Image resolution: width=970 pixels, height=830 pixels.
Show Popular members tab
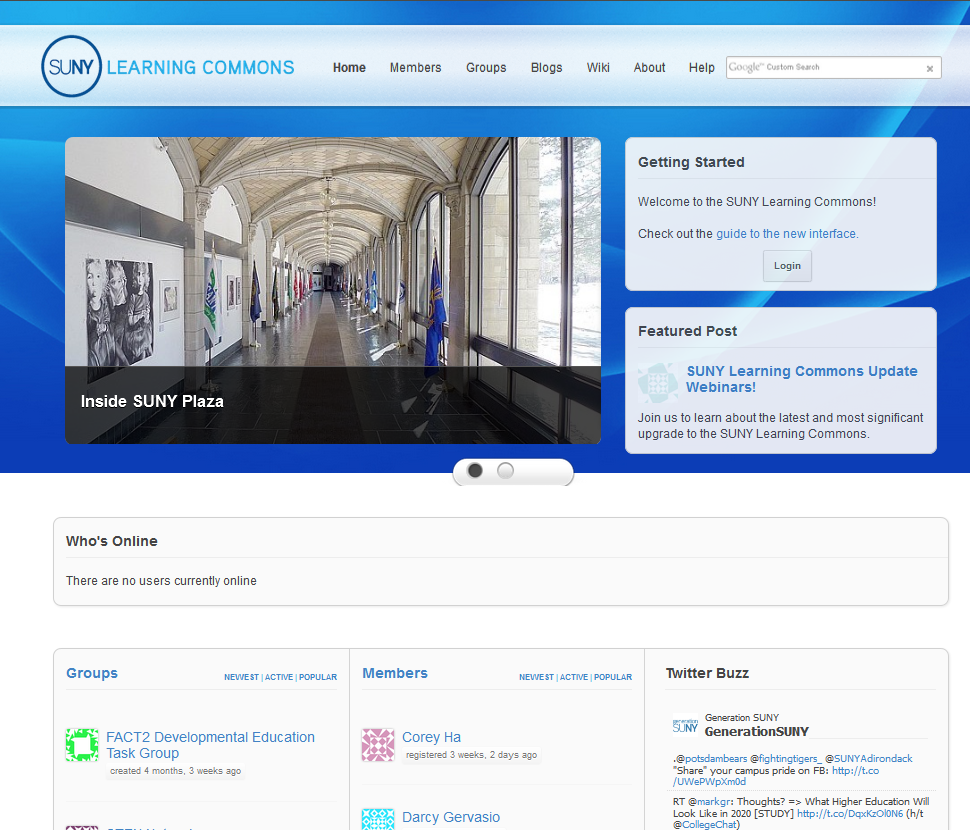pos(613,677)
